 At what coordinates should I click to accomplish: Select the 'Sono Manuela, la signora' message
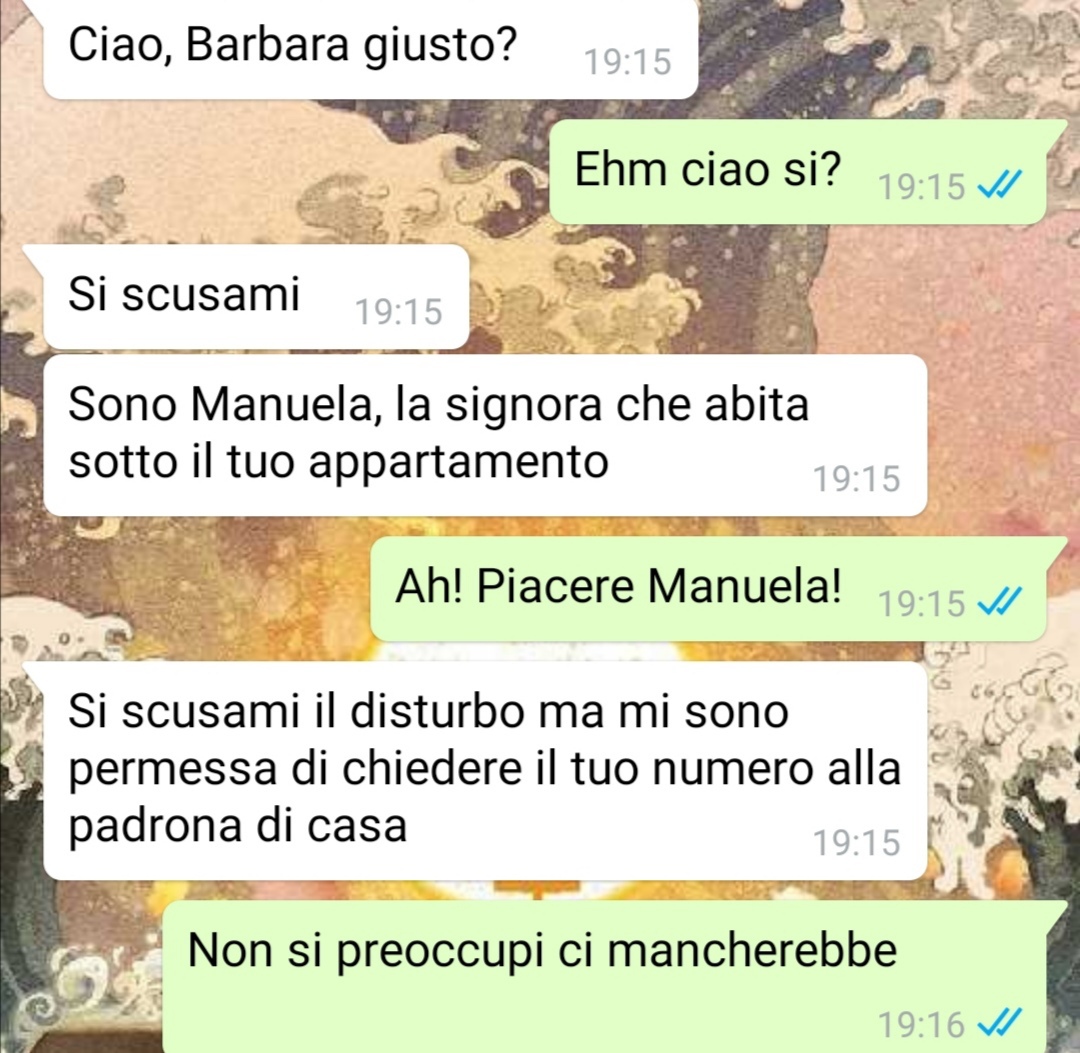pyautogui.click(x=485, y=435)
